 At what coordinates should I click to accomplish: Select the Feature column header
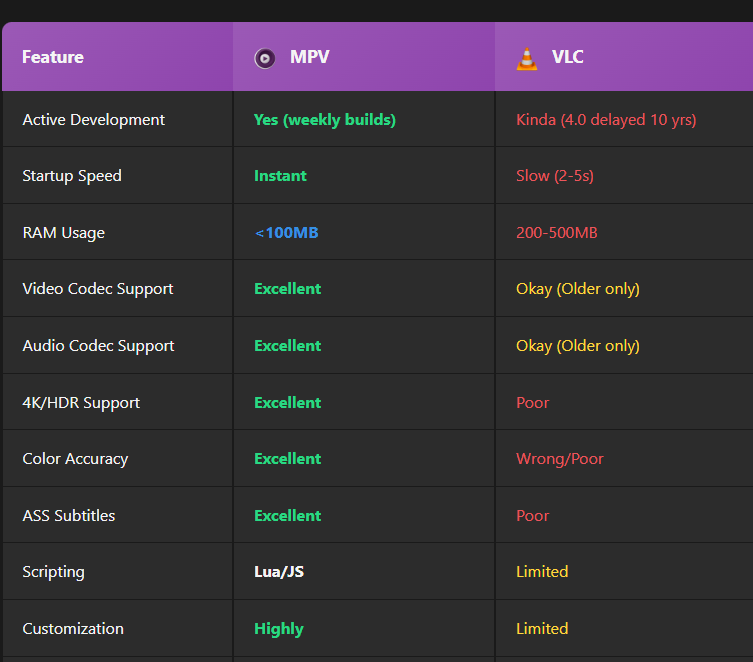pyautogui.click(x=53, y=57)
